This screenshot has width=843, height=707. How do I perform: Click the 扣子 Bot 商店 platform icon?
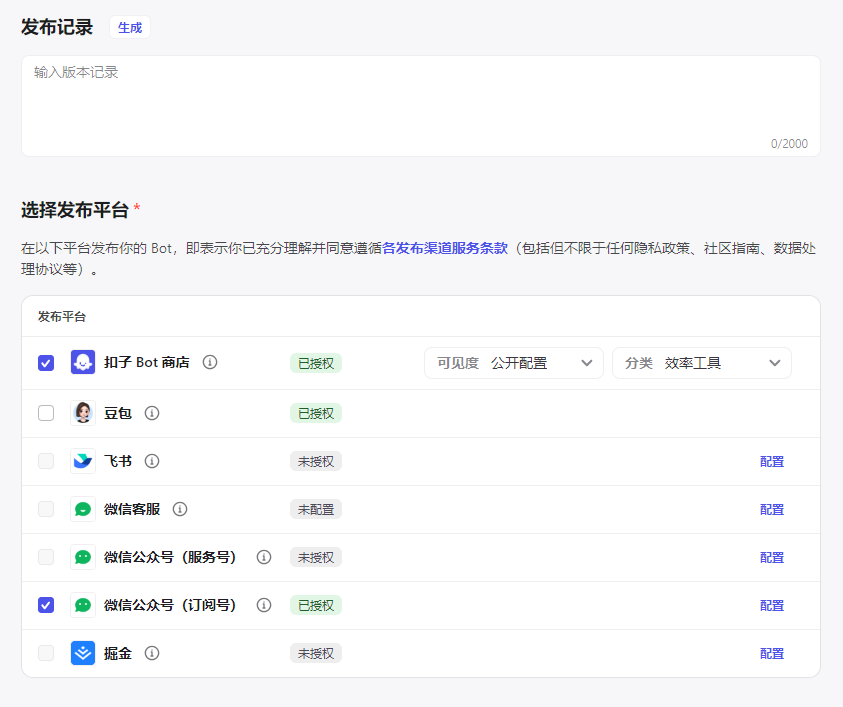(x=83, y=362)
